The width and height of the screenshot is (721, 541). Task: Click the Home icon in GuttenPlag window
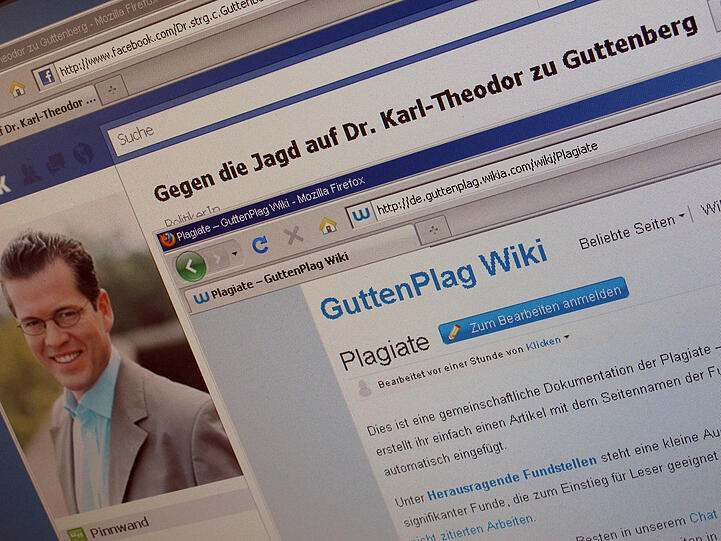[328, 226]
